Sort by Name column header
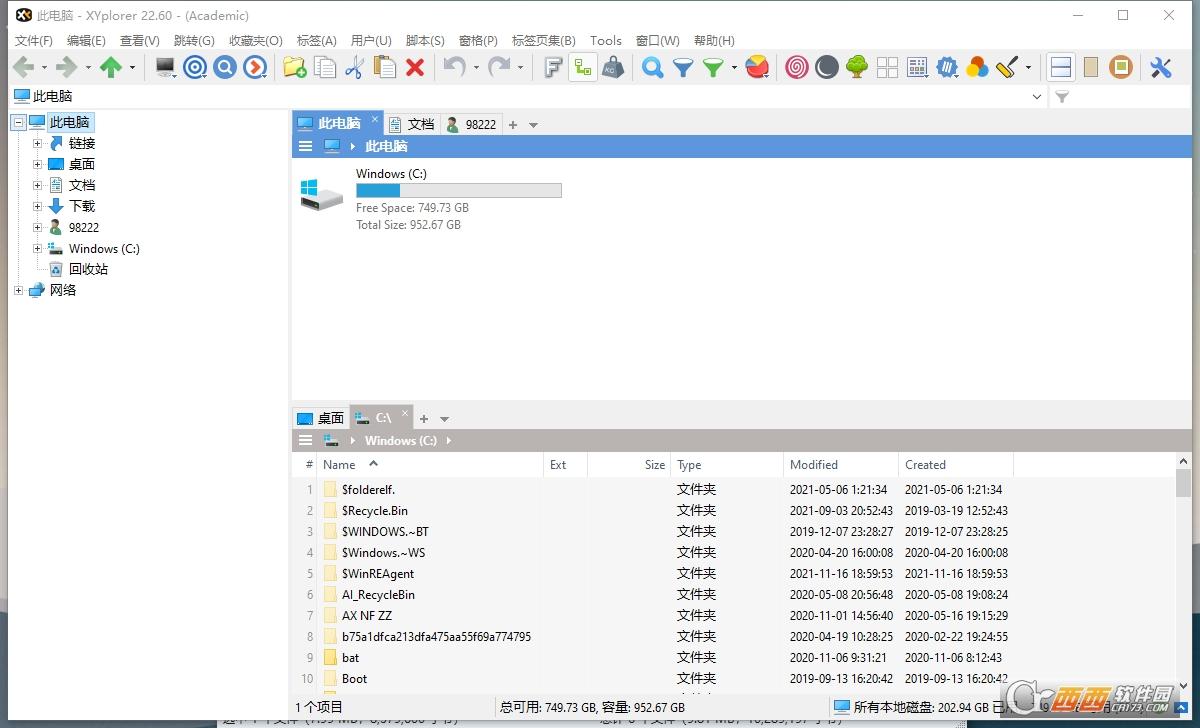The width and height of the screenshot is (1200, 728). coord(430,465)
